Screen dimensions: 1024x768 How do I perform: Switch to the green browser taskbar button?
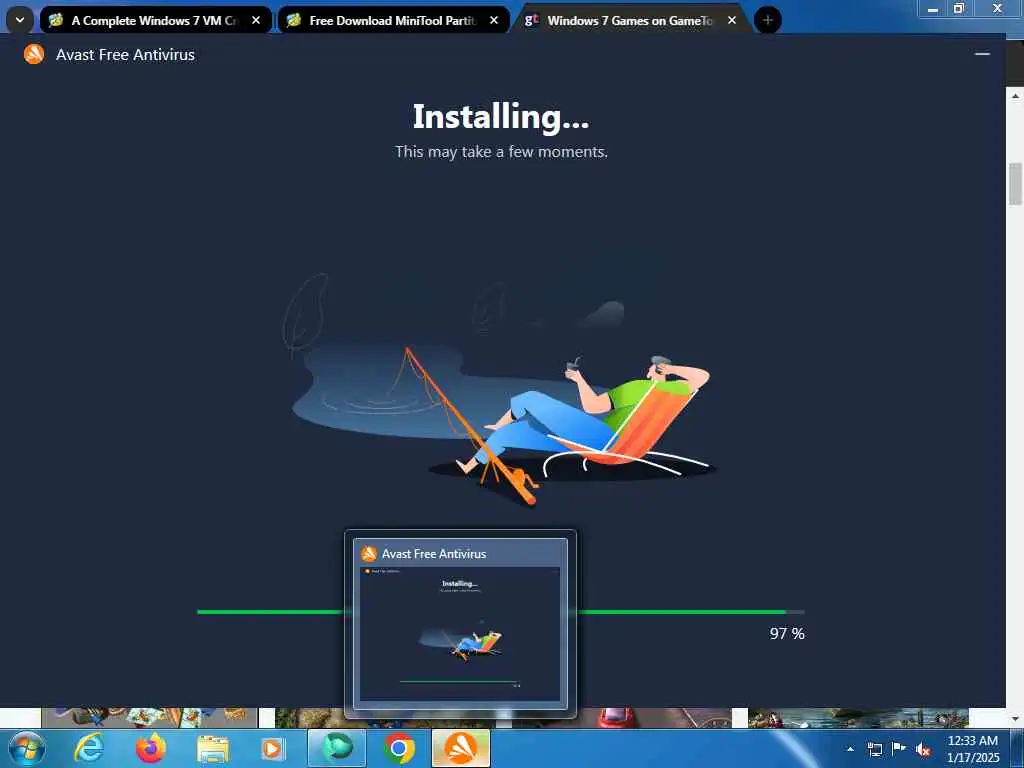(336, 748)
